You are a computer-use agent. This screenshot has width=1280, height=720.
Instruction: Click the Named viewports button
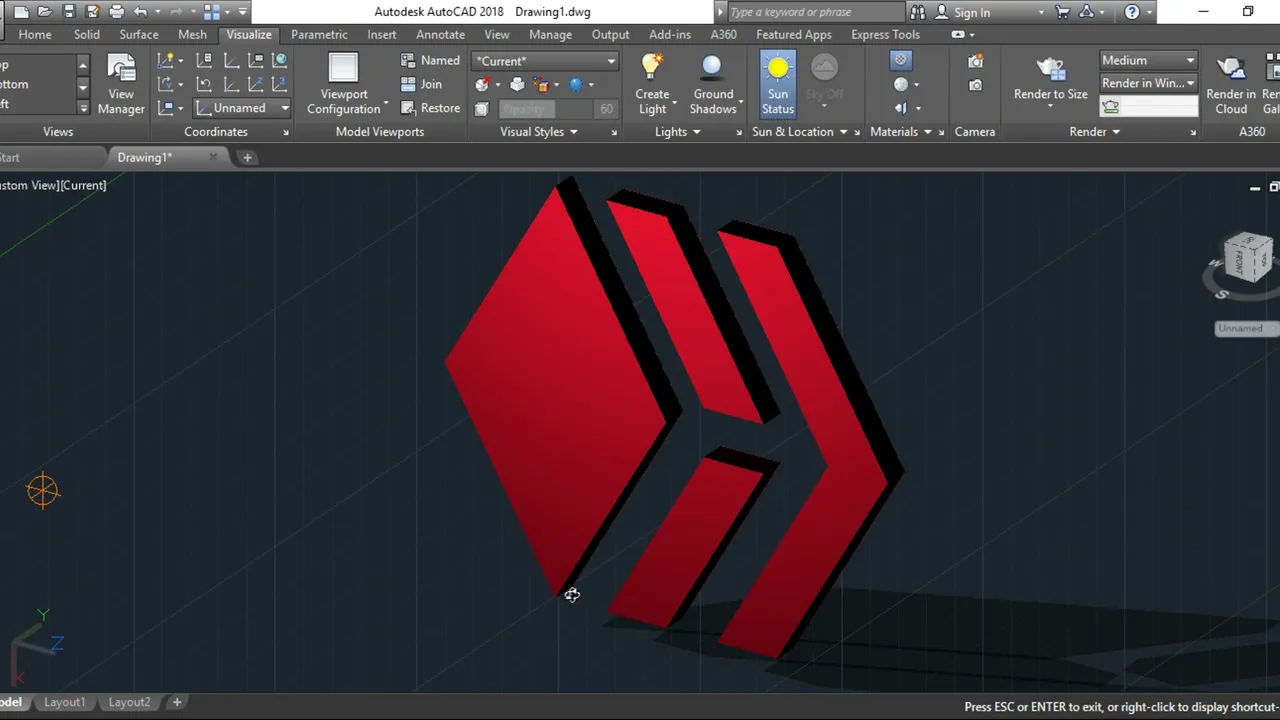[x=429, y=60]
